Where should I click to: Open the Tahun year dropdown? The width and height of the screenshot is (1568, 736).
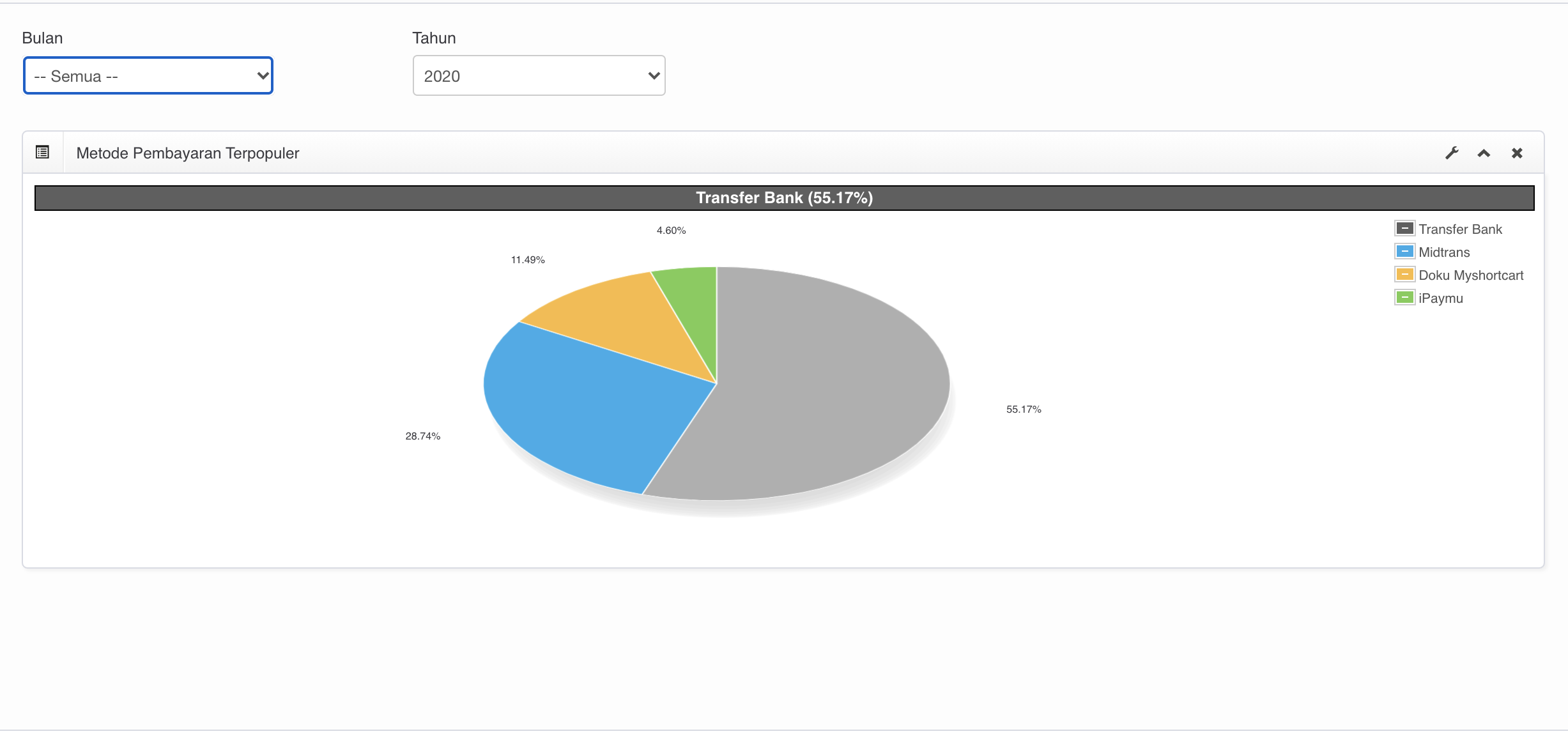pyautogui.click(x=539, y=76)
